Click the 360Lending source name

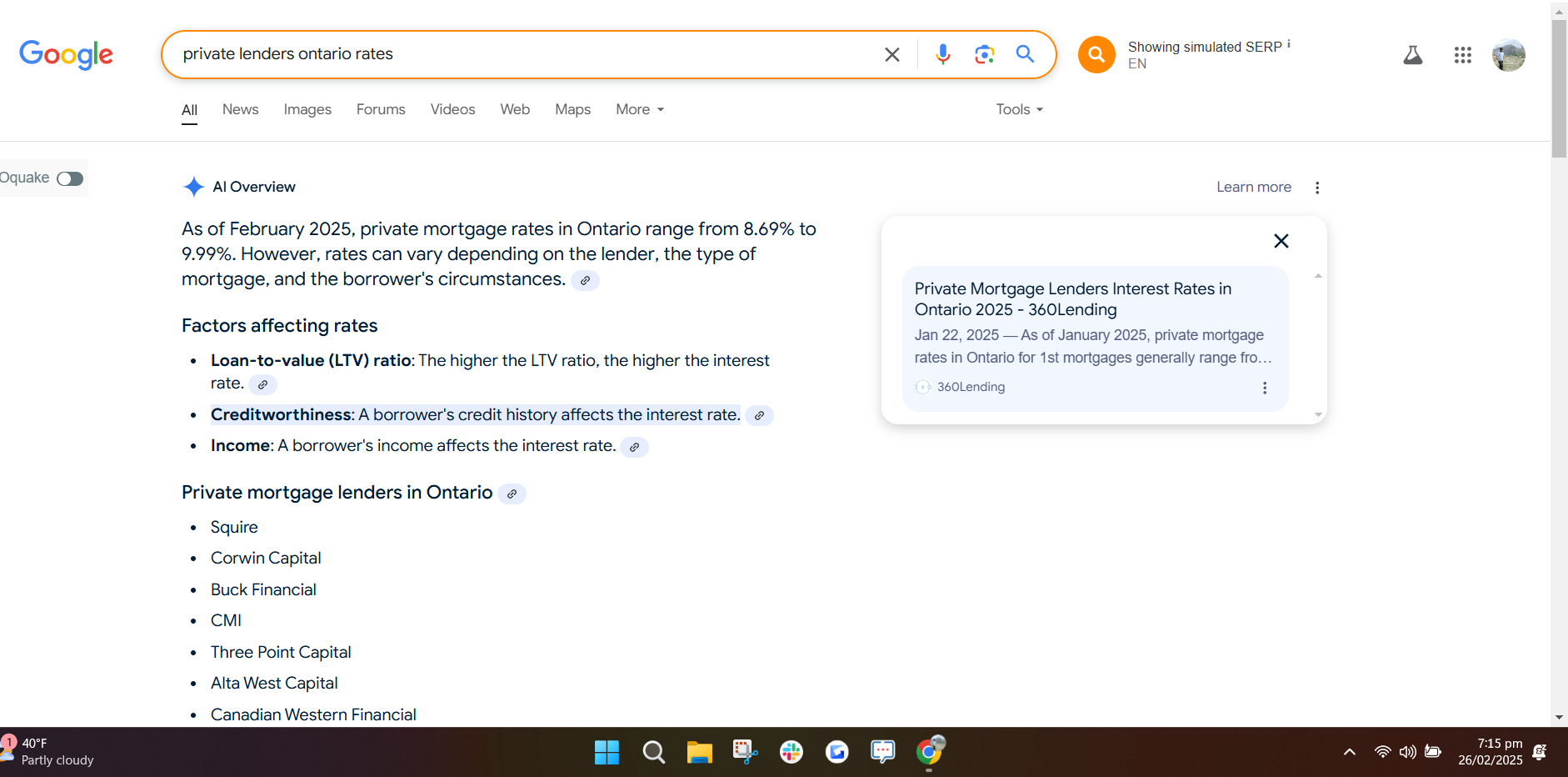pos(971,387)
